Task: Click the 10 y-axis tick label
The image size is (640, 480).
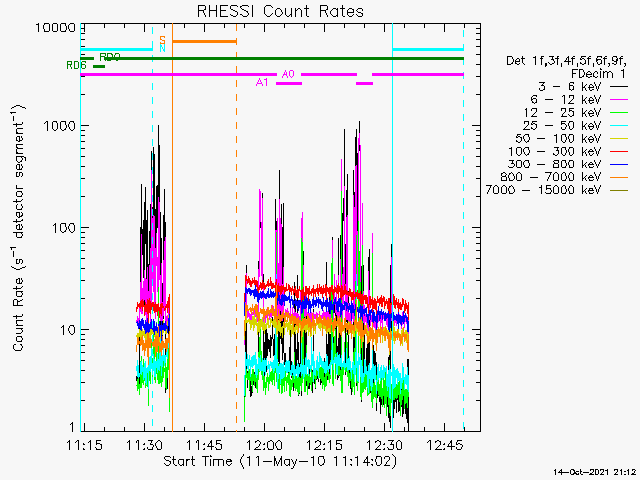Action: click(x=68, y=330)
